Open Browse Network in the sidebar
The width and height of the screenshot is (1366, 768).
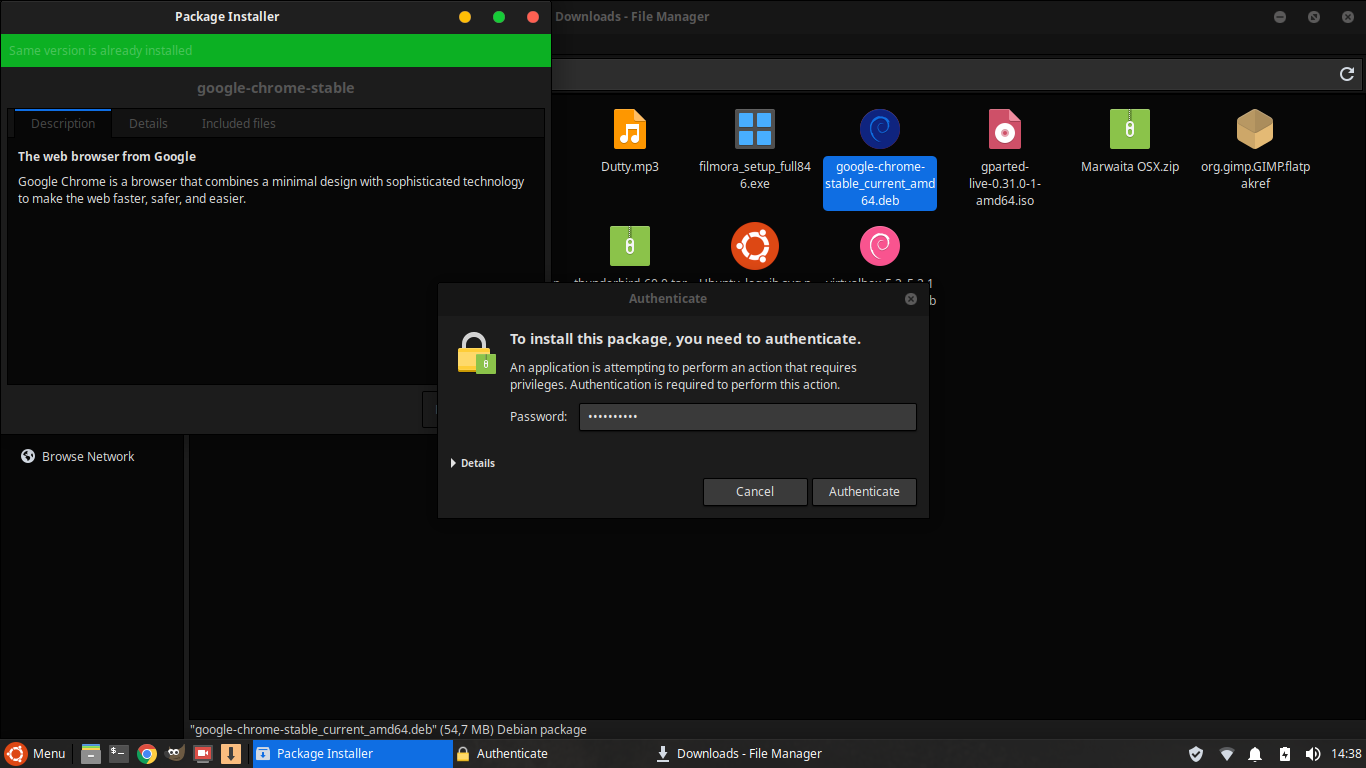click(x=88, y=456)
